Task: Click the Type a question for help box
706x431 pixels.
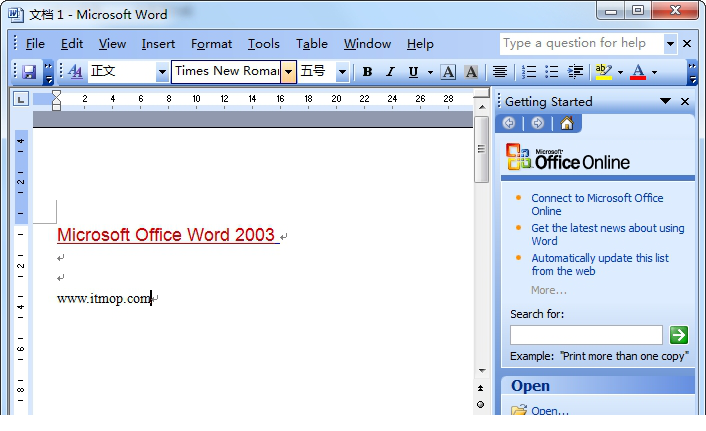Action: tap(581, 44)
